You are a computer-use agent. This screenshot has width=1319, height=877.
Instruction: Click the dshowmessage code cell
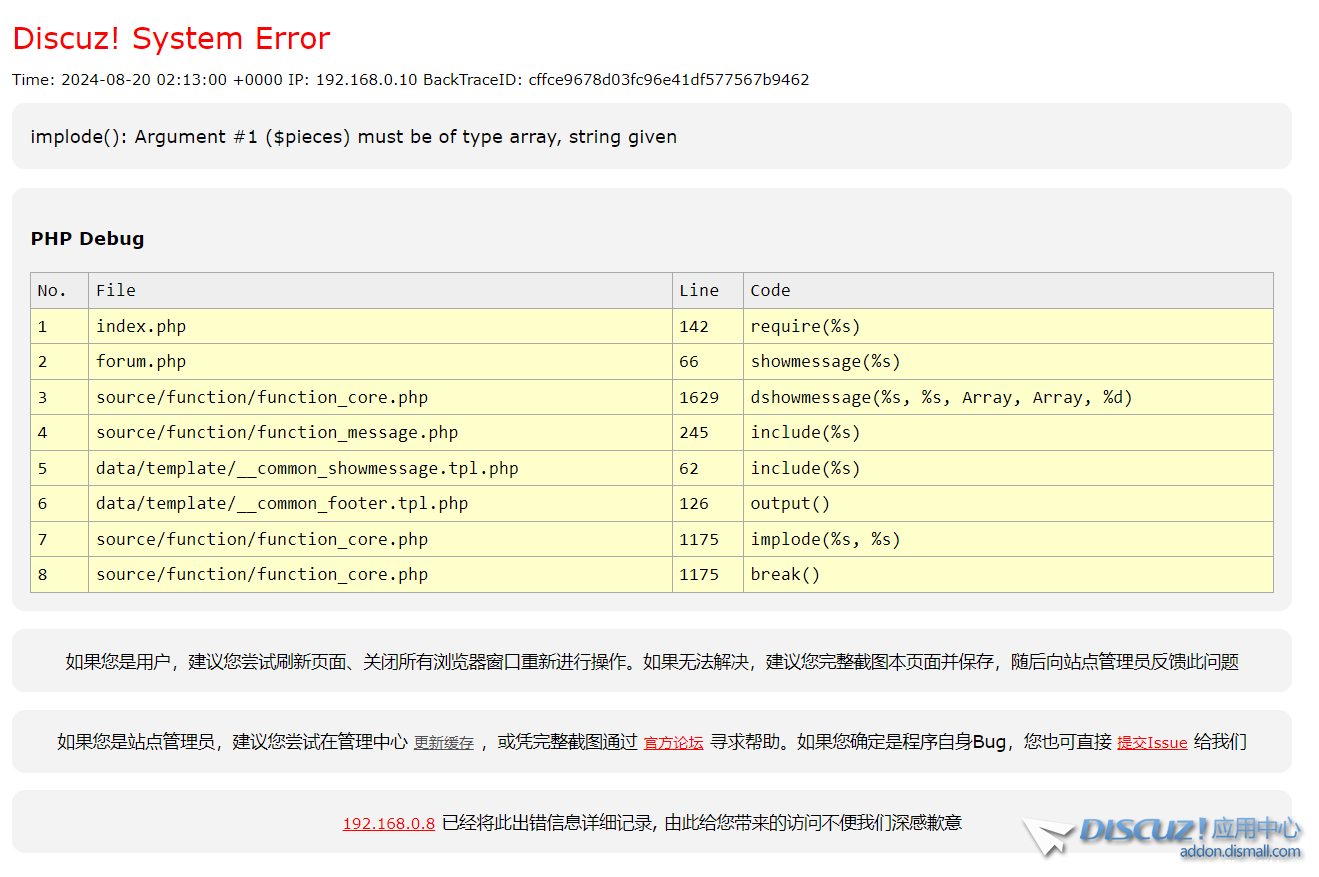(x=941, y=398)
